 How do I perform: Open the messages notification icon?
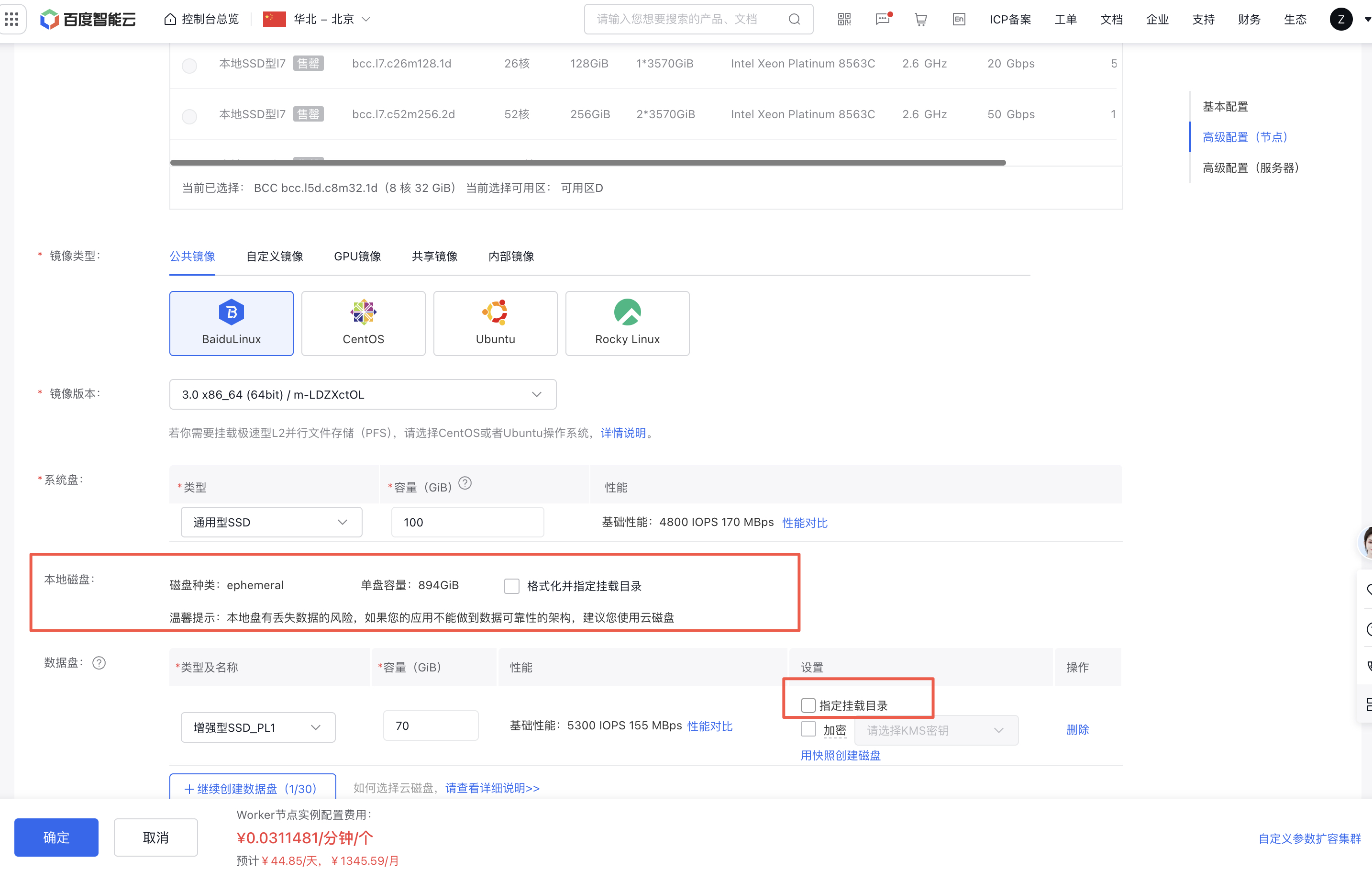click(883, 19)
